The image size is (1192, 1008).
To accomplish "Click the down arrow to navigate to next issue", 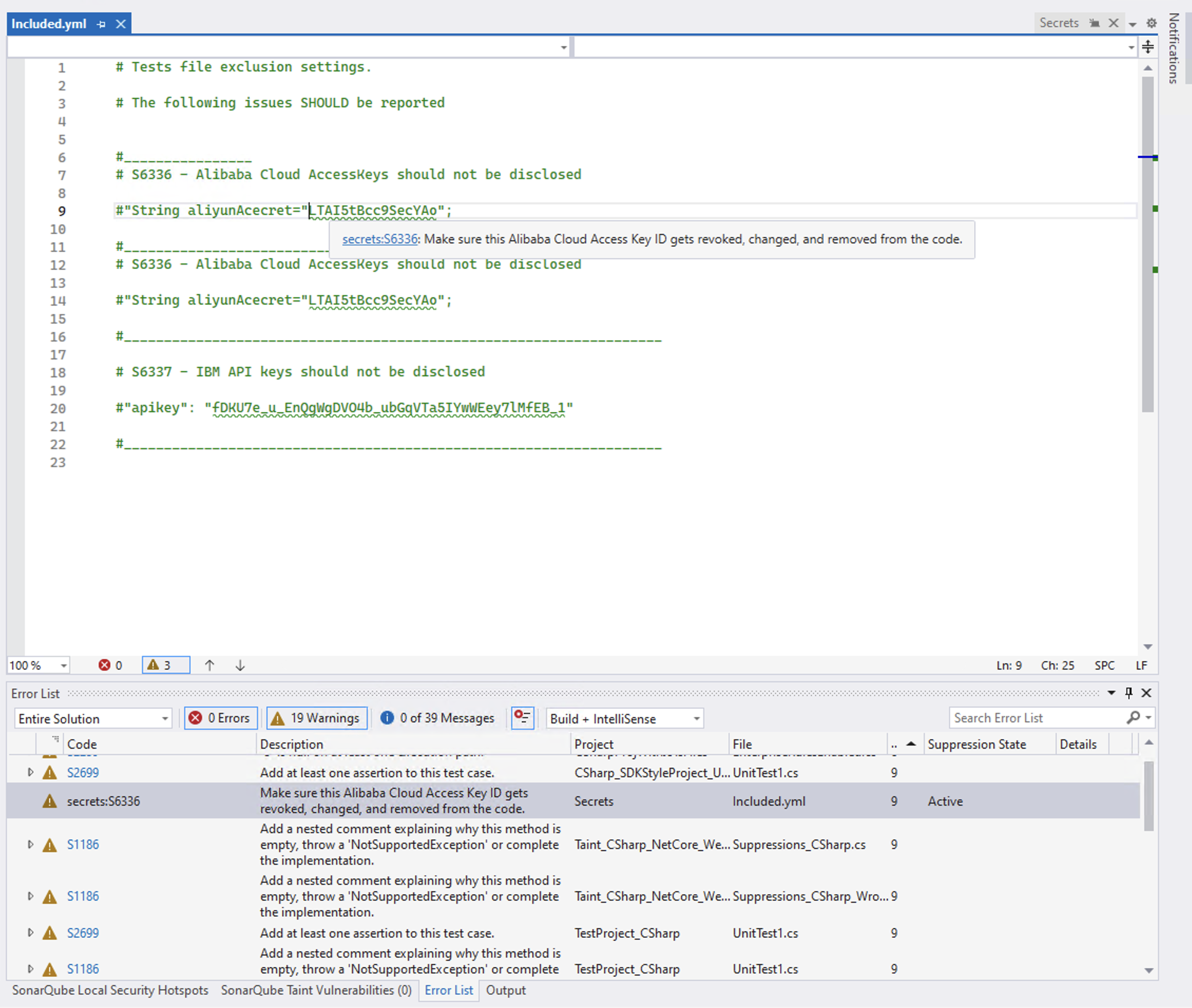I will 240,664.
